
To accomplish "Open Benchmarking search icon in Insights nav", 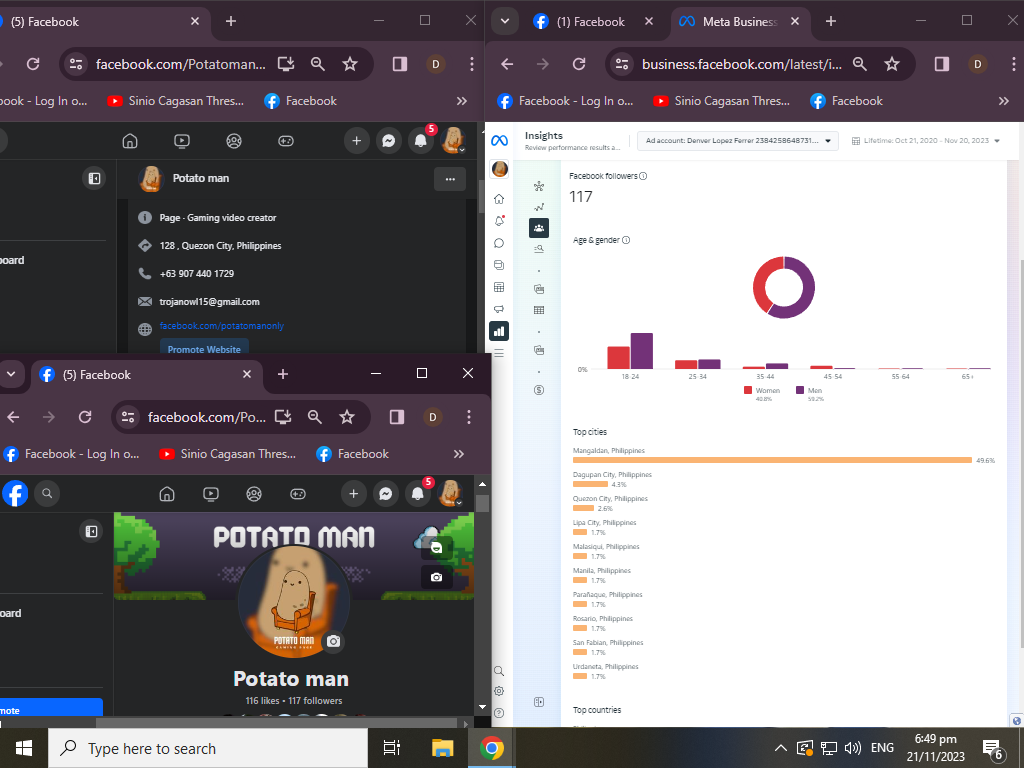I will pos(539,249).
